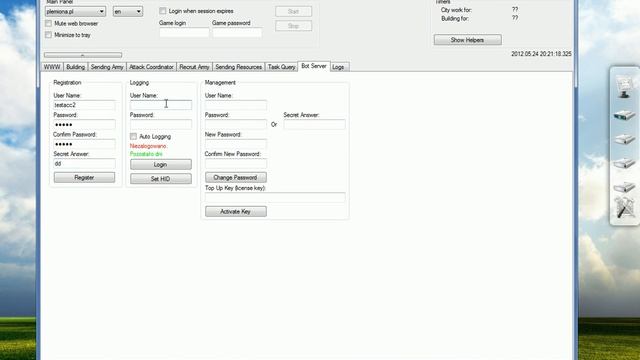
Task: Click the red Niezalogowano status text
Action: coord(149,146)
